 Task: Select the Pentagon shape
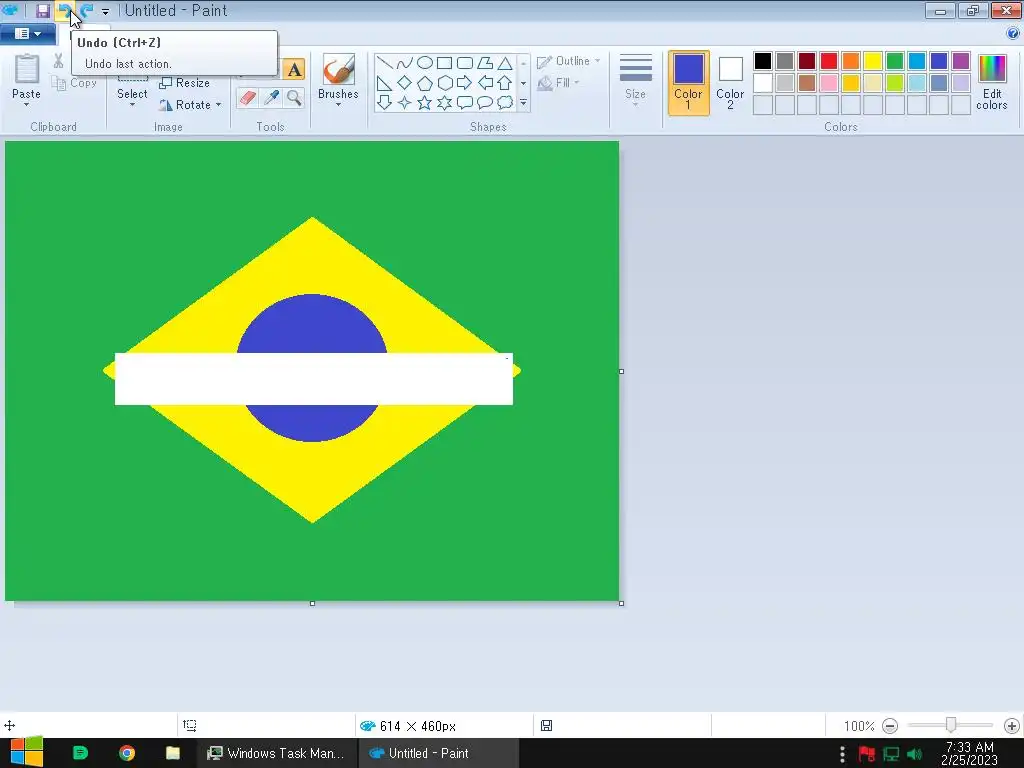[424, 83]
